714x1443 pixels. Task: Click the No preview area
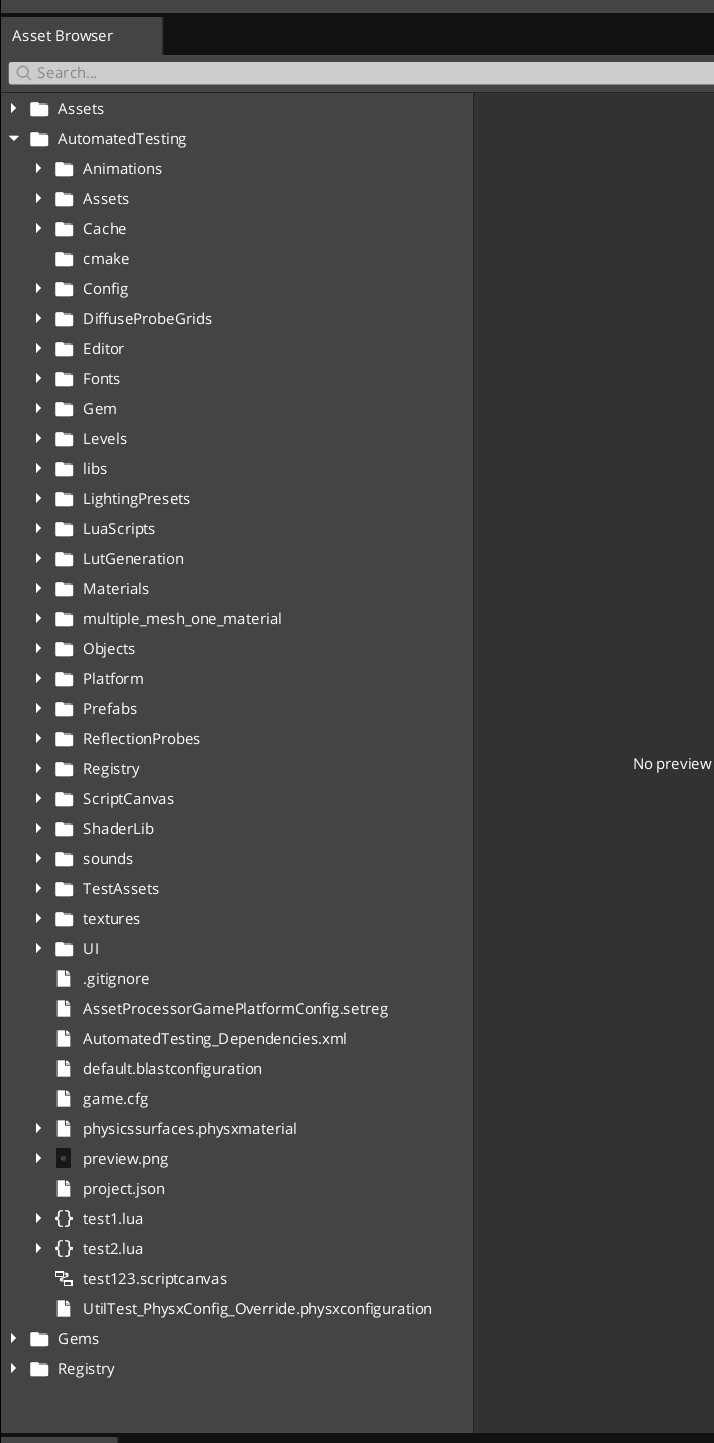(670, 763)
